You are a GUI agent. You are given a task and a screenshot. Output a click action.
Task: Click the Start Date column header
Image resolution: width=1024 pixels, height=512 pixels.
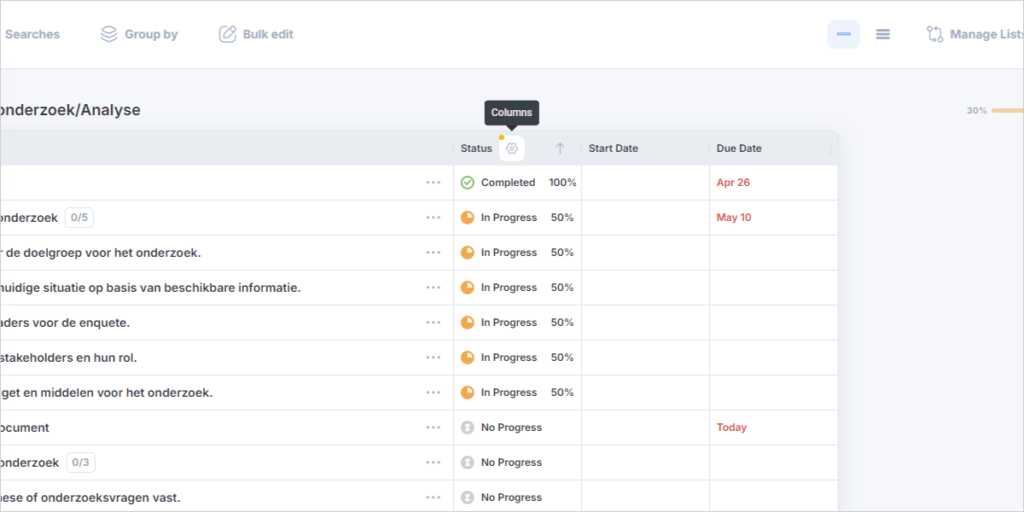tap(613, 148)
